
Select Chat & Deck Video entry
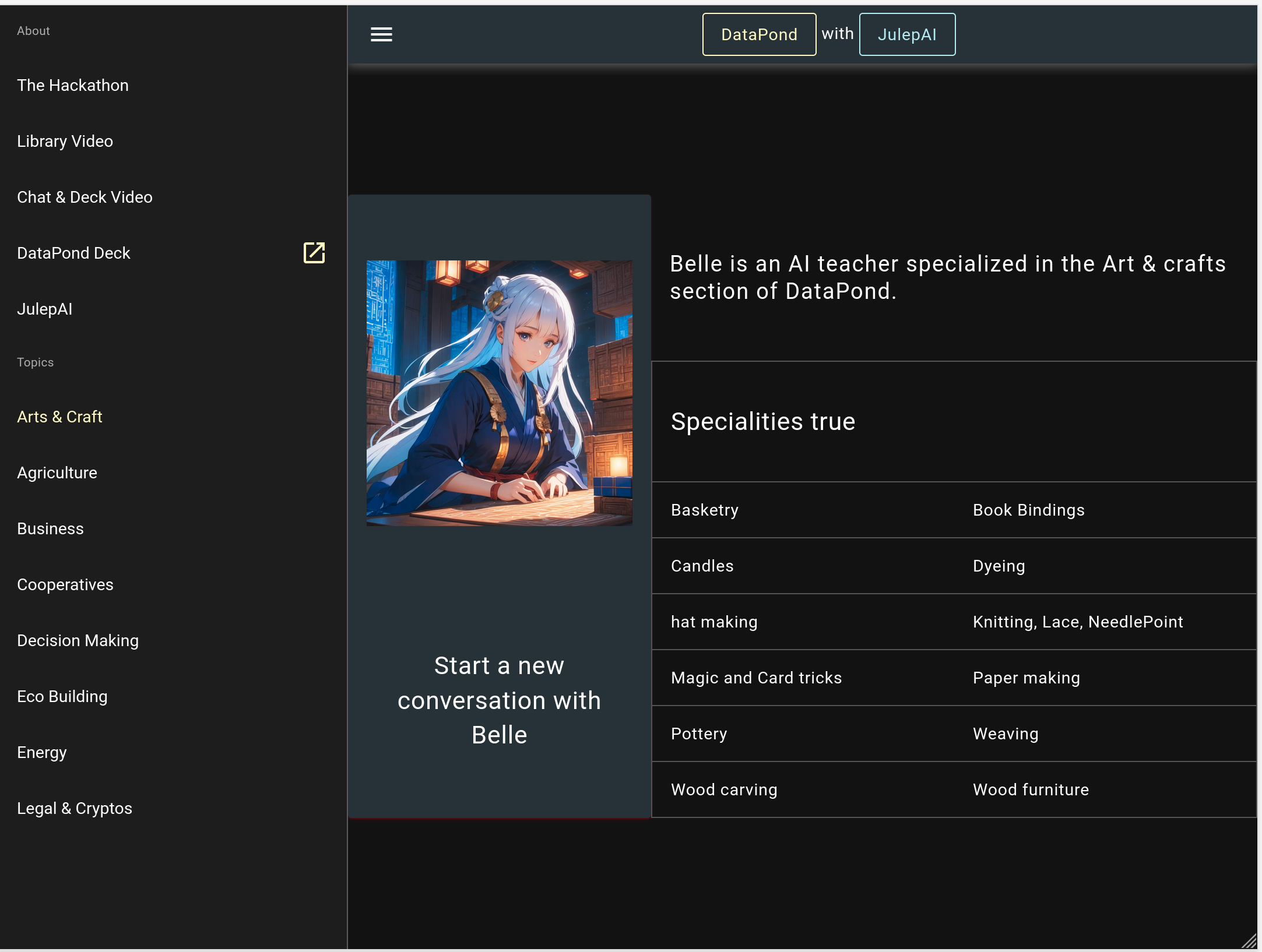[x=85, y=197]
